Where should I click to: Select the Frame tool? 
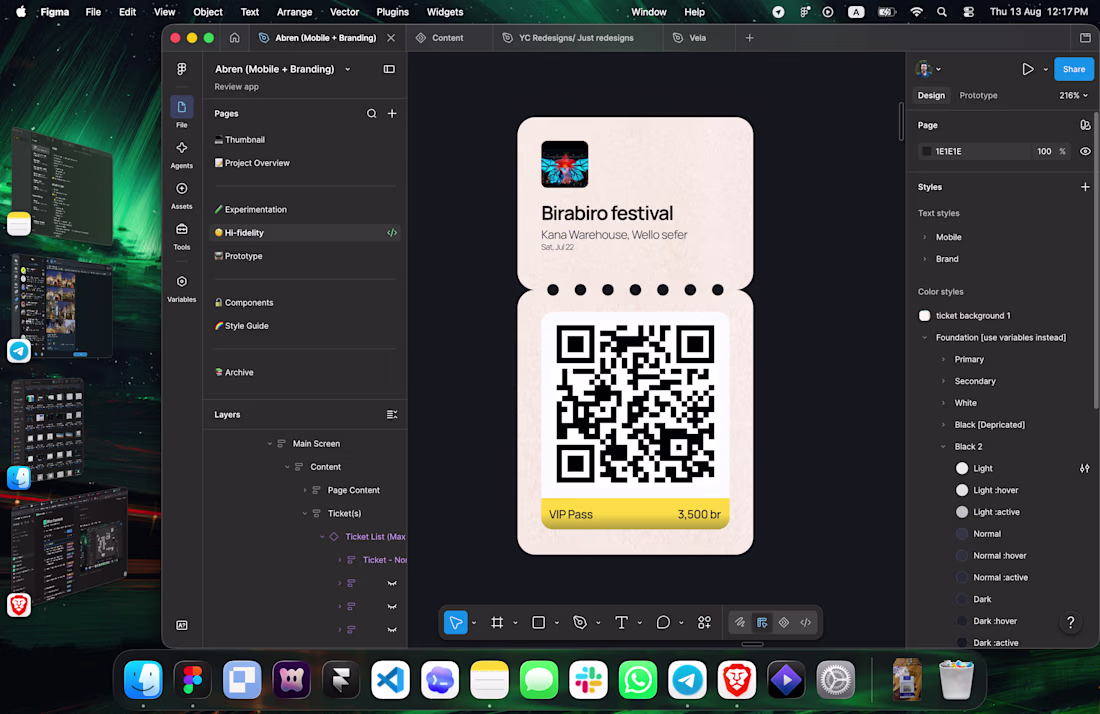pos(497,622)
